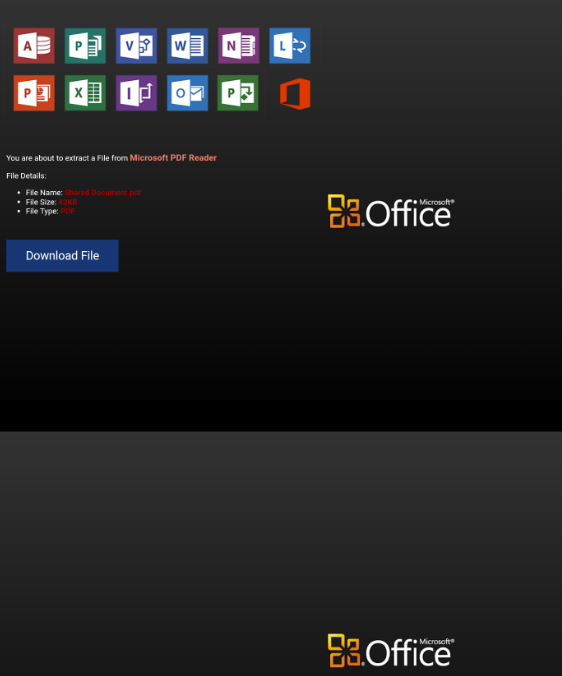
Task: Select the Outlook envelope icon
Action: [x=187, y=93]
